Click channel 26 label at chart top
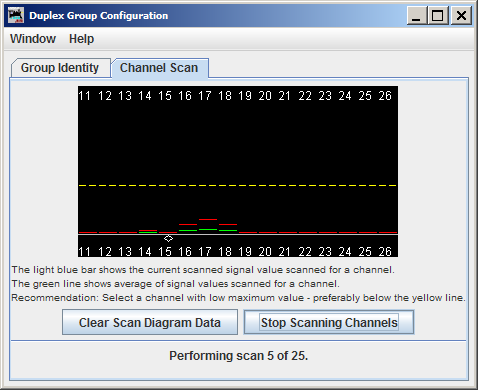 (x=385, y=96)
